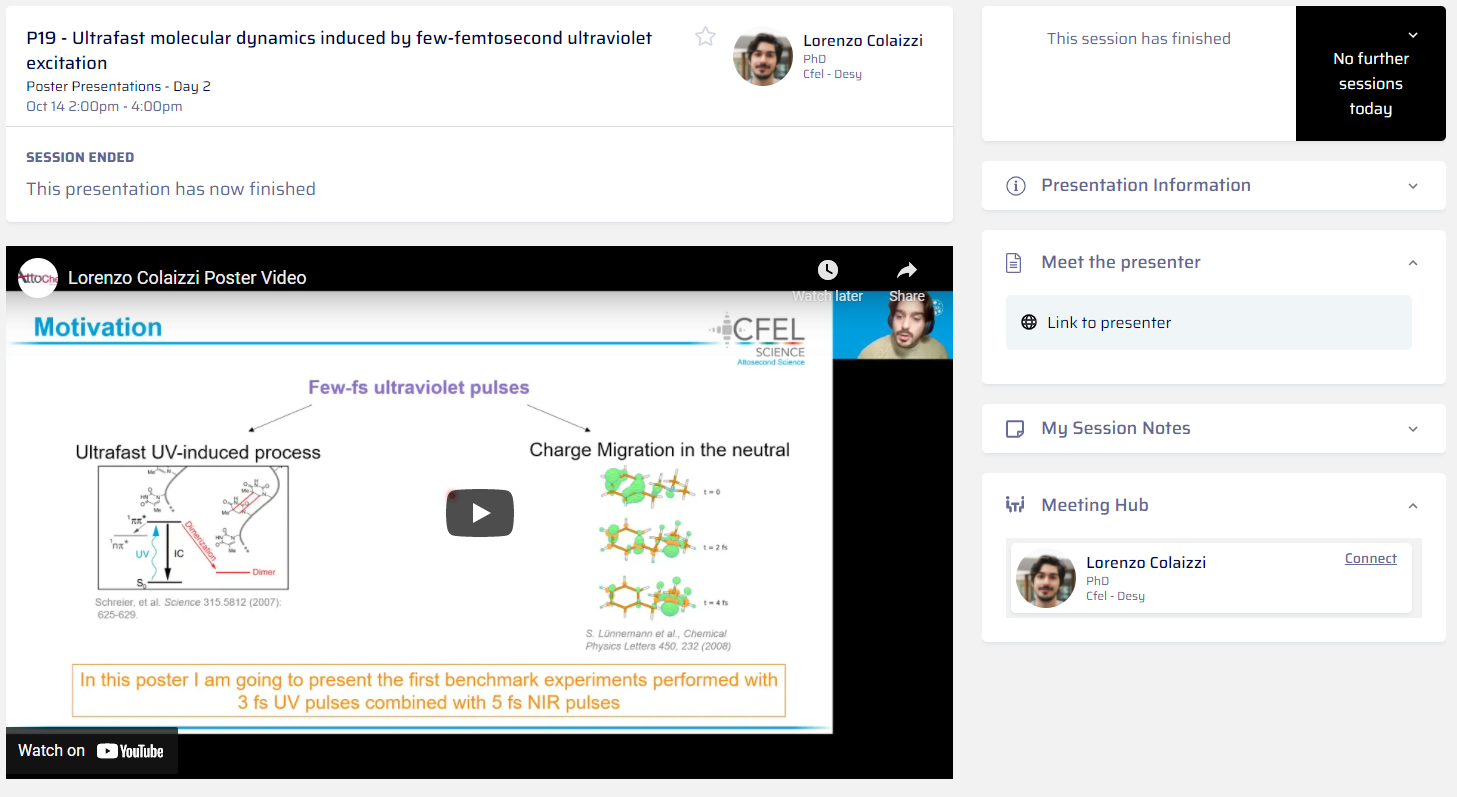Click the note icon beside My Session Notes
The width and height of the screenshot is (1457, 797).
1014,429
